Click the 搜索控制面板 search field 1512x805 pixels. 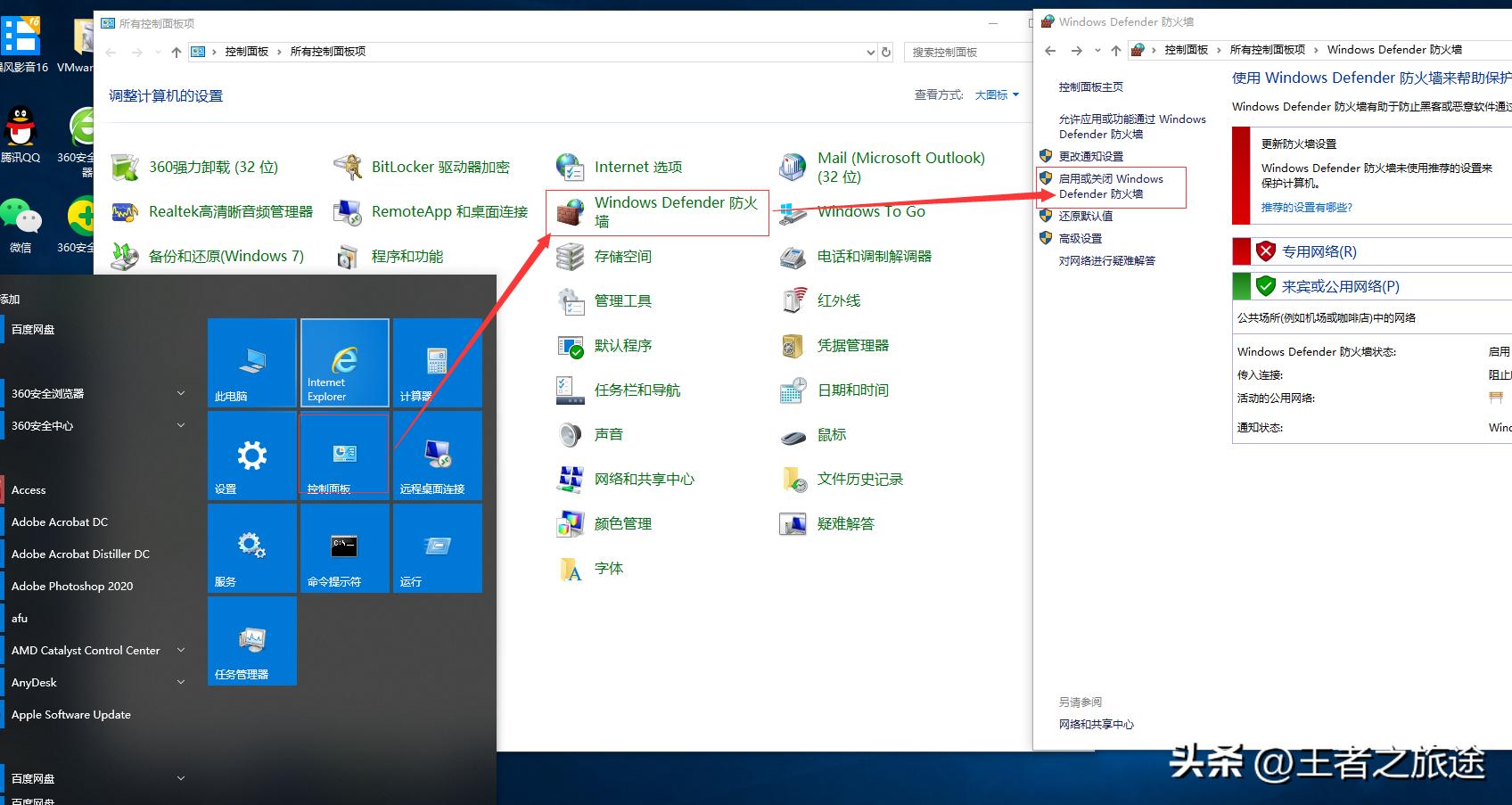point(967,52)
